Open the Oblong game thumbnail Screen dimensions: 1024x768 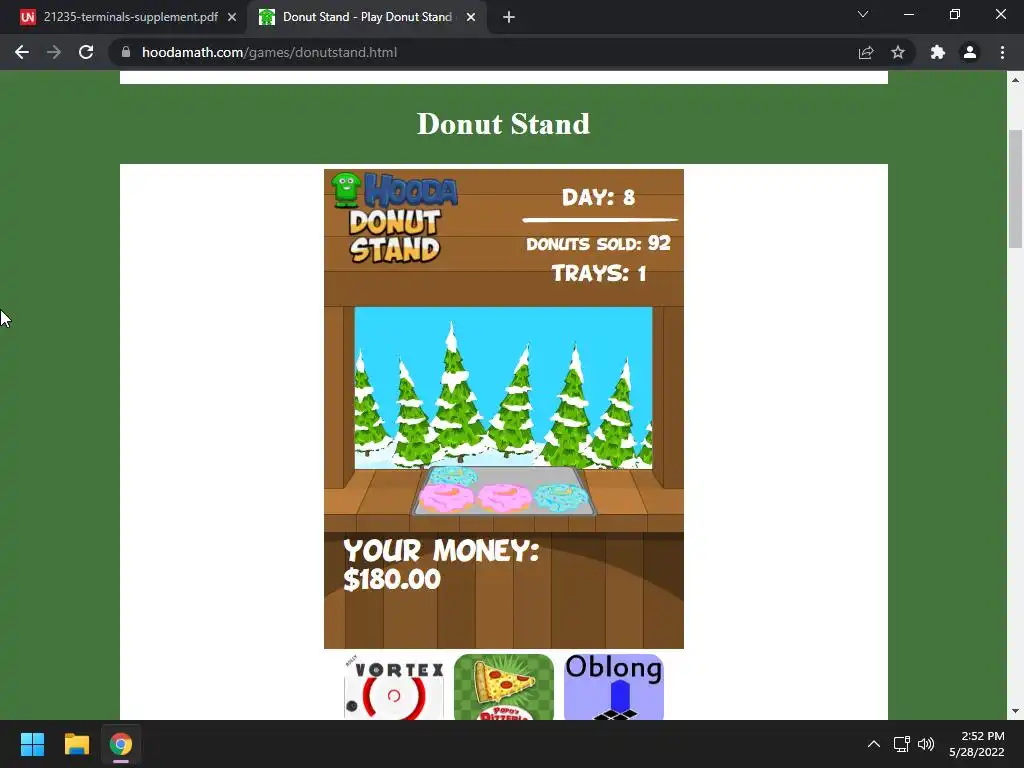[614, 687]
